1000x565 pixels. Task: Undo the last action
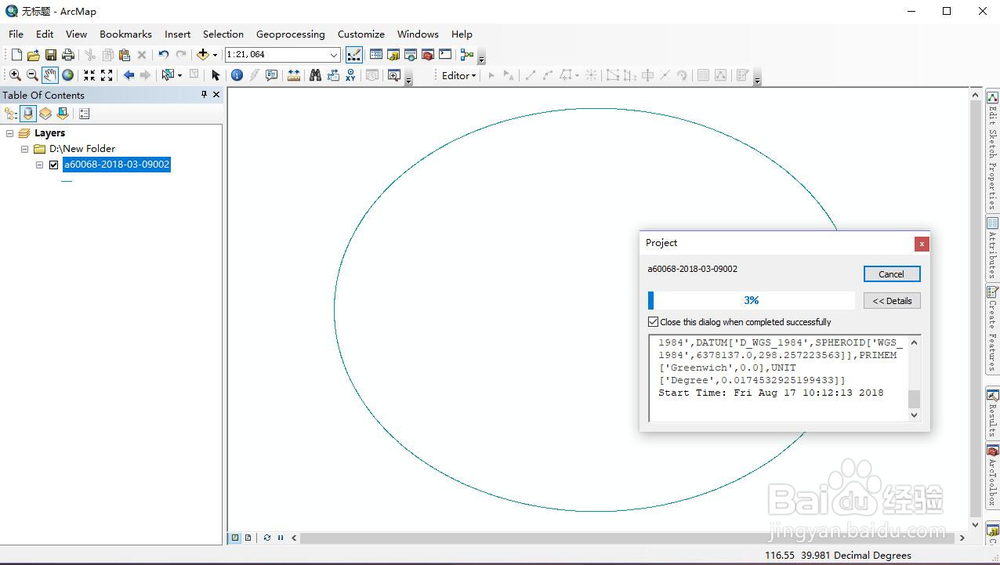(164, 55)
